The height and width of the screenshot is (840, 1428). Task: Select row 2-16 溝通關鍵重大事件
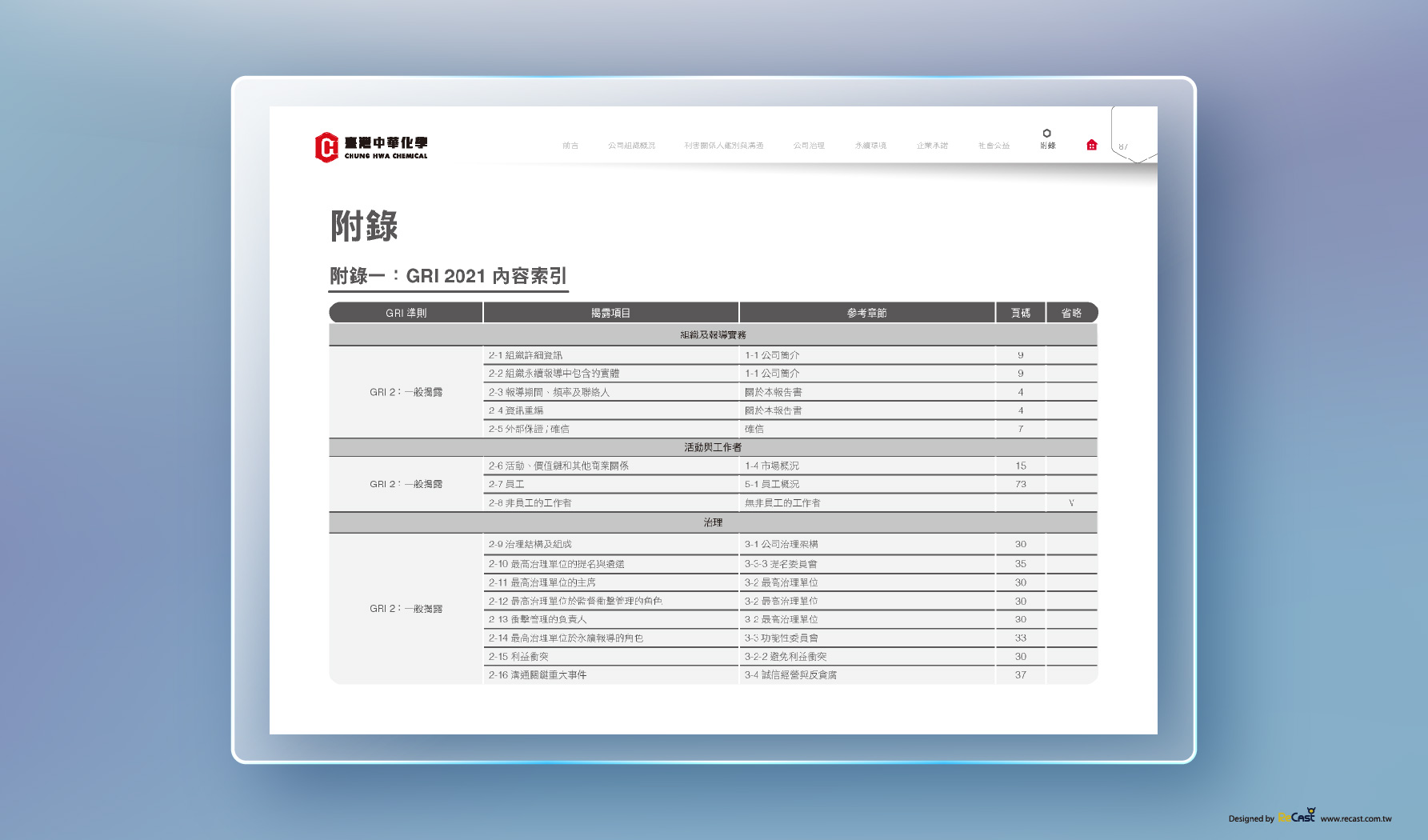[790, 675]
